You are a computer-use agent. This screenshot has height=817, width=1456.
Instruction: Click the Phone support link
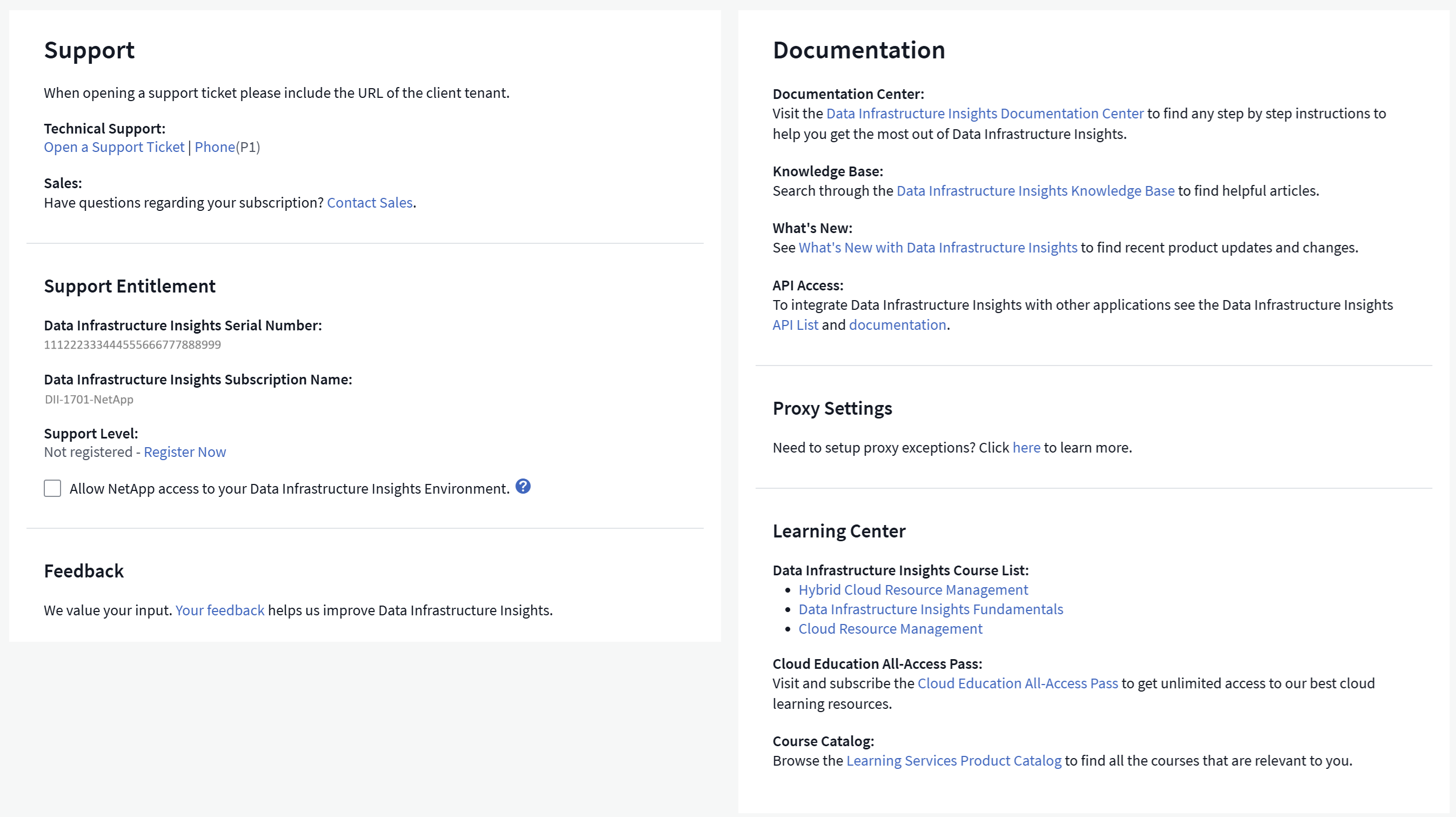pos(215,147)
